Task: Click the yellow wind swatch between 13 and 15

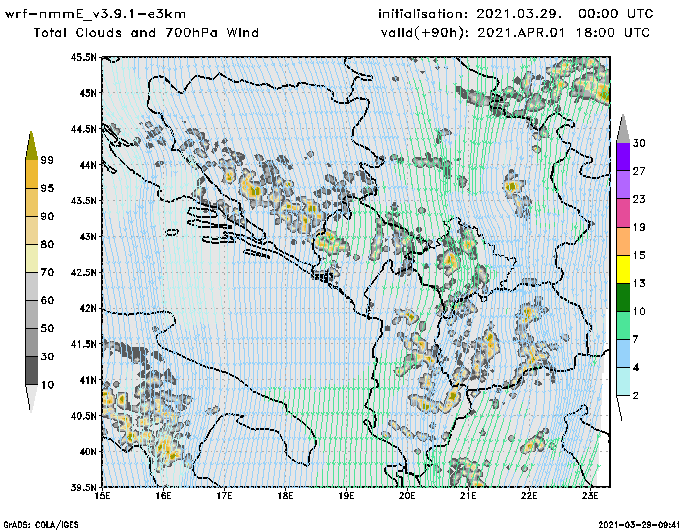Action: [x=623, y=269]
